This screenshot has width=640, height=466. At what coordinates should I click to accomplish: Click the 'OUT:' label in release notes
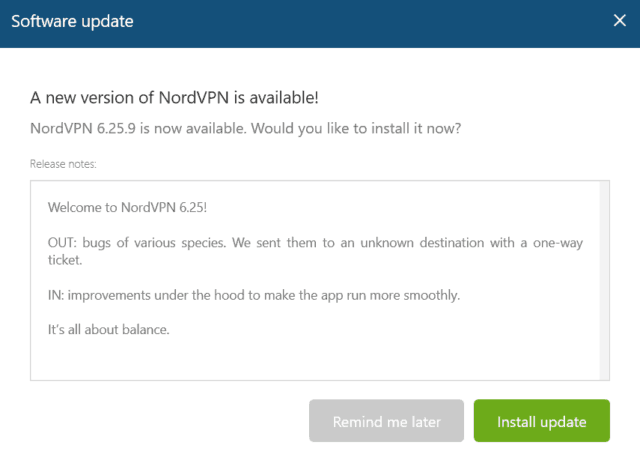(x=62, y=243)
